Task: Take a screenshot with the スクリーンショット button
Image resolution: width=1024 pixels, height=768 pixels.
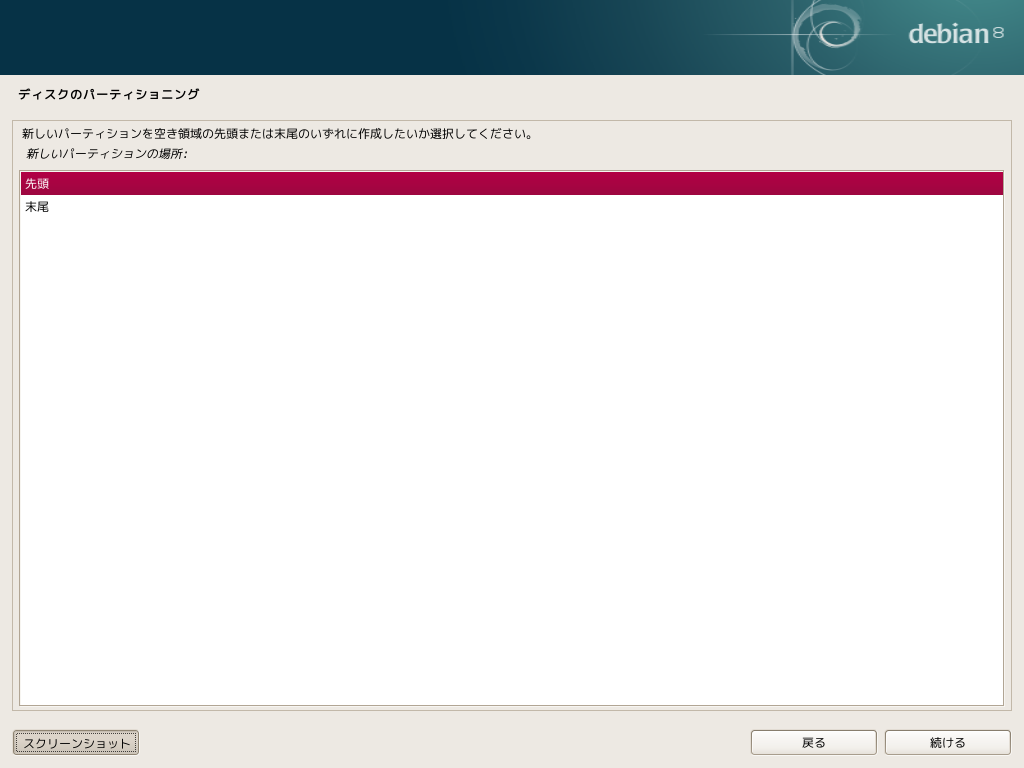Action: [x=75, y=742]
